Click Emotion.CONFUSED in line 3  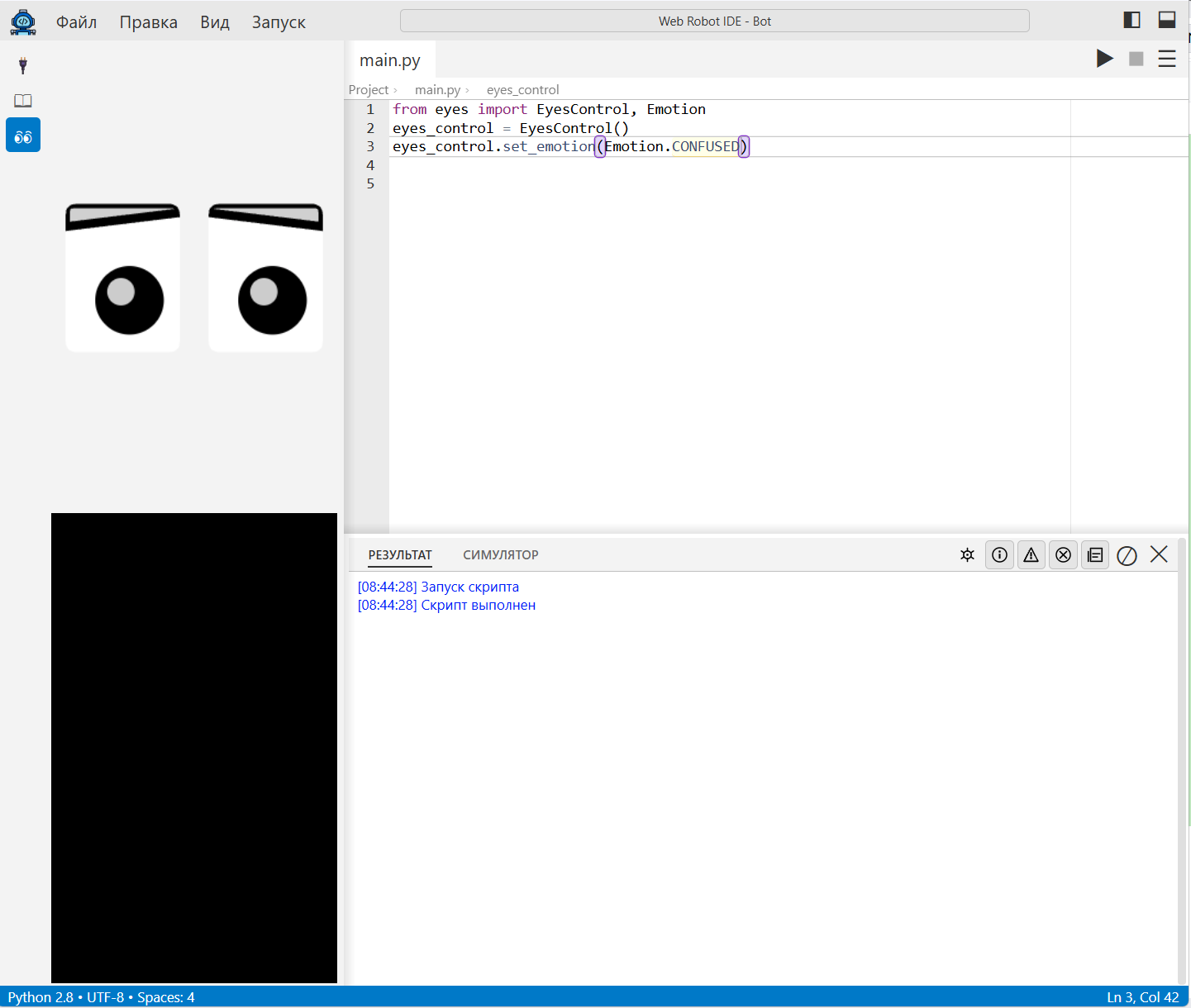click(672, 147)
